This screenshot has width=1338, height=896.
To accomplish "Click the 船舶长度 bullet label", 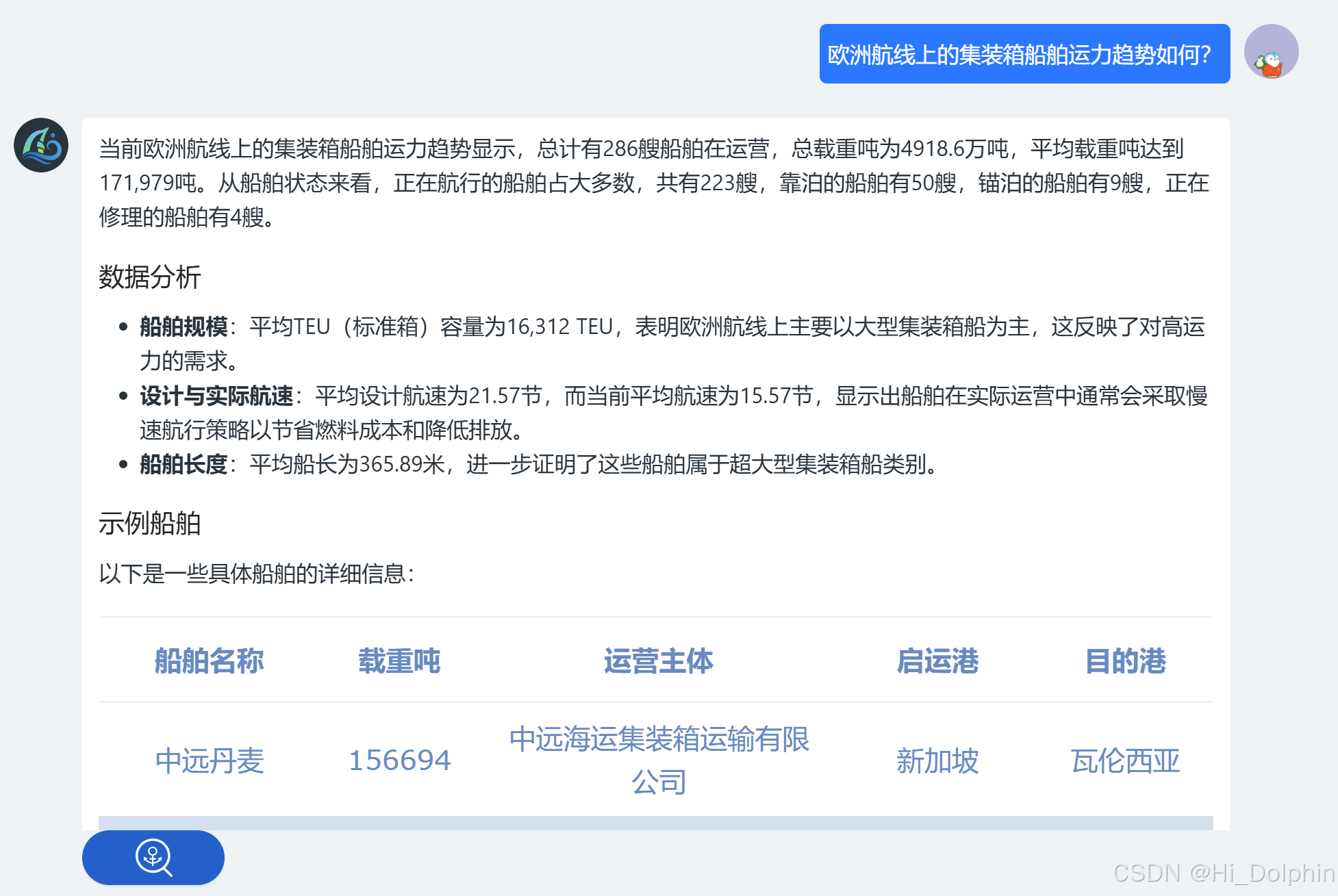I will (184, 464).
